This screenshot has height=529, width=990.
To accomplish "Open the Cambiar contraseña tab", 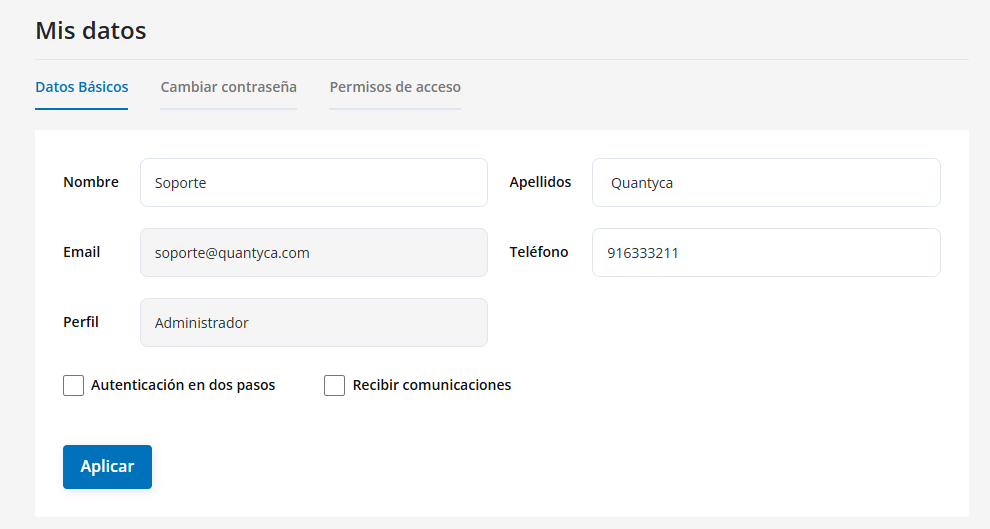I will (x=229, y=87).
